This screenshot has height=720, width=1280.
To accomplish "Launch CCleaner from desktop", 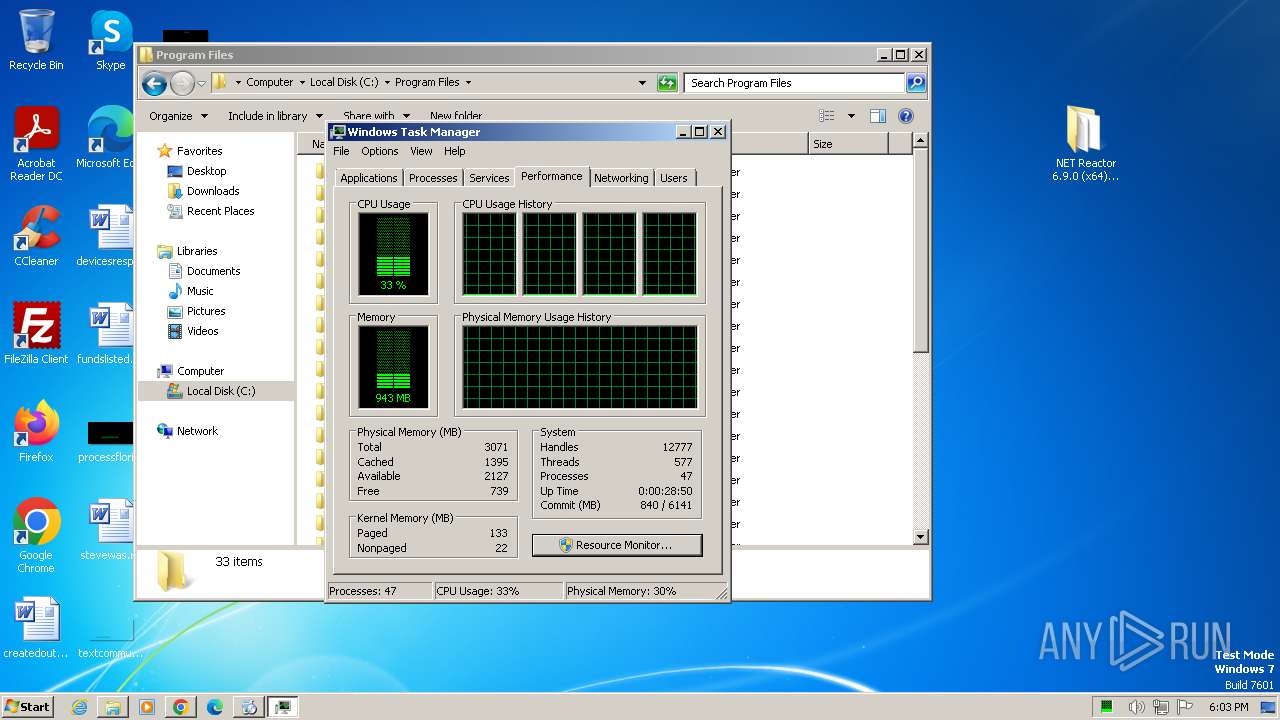I will [36, 236].
